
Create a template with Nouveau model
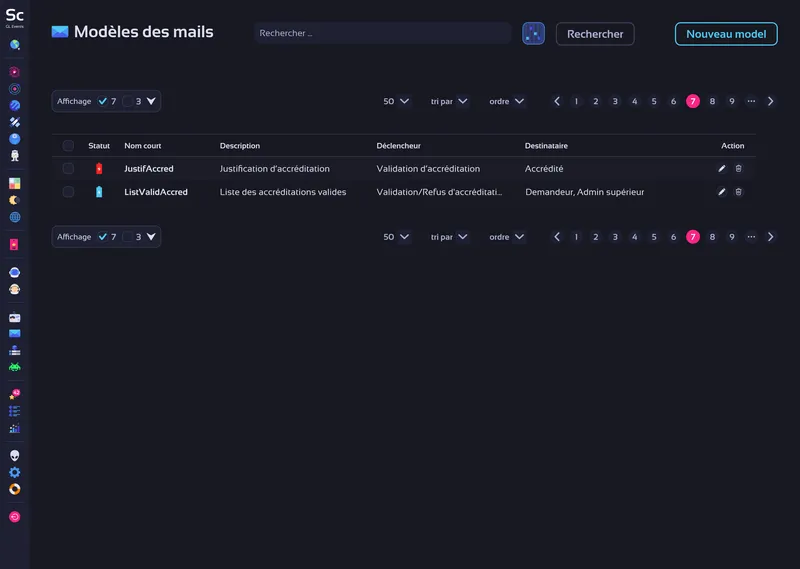[726, 34]
